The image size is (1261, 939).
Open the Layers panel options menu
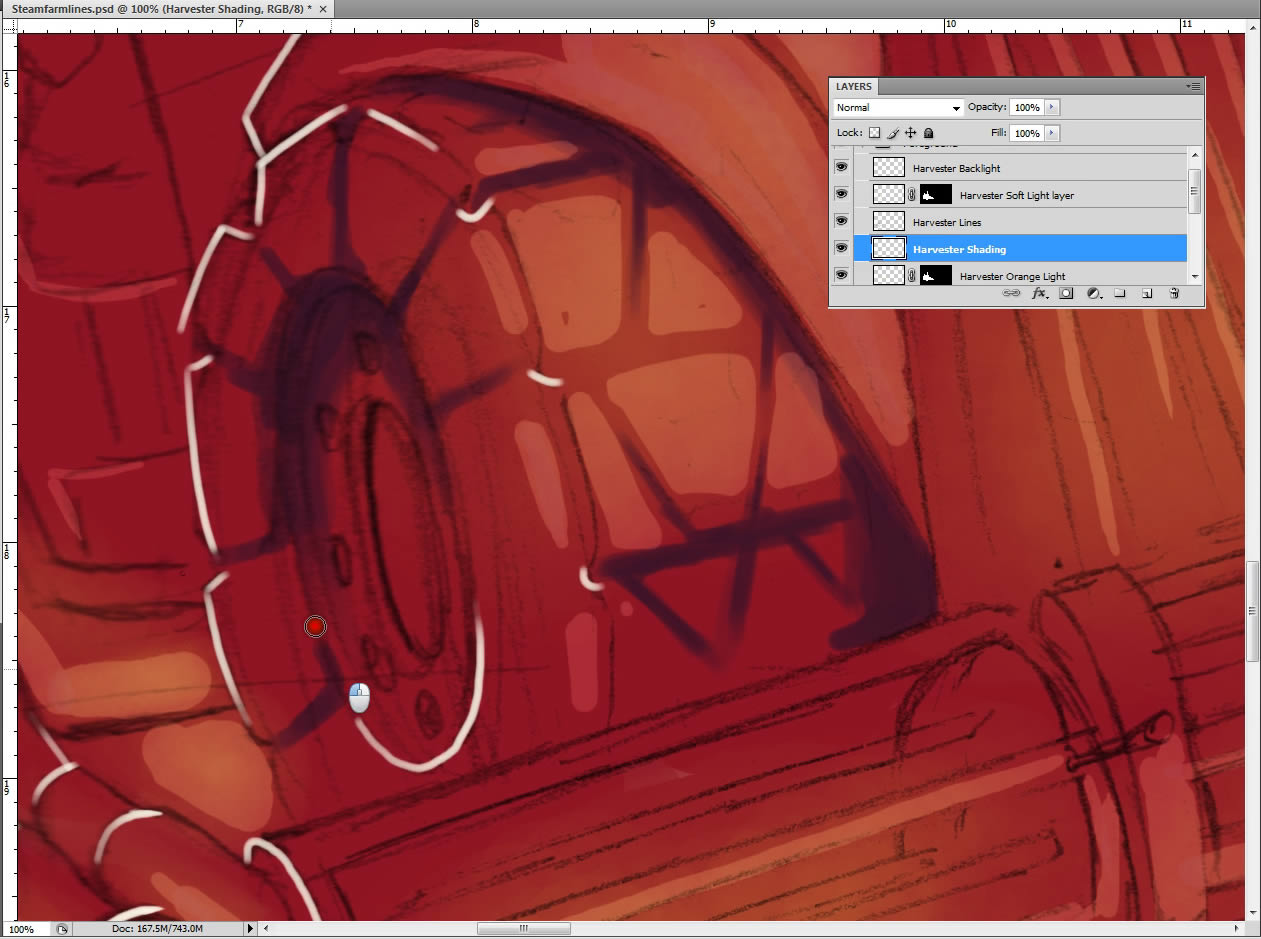tap(1193, 87)
